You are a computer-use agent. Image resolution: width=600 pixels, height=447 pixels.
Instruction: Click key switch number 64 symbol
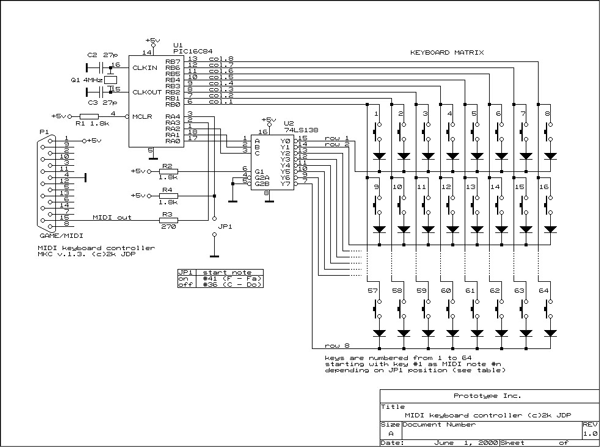[550, 308]
